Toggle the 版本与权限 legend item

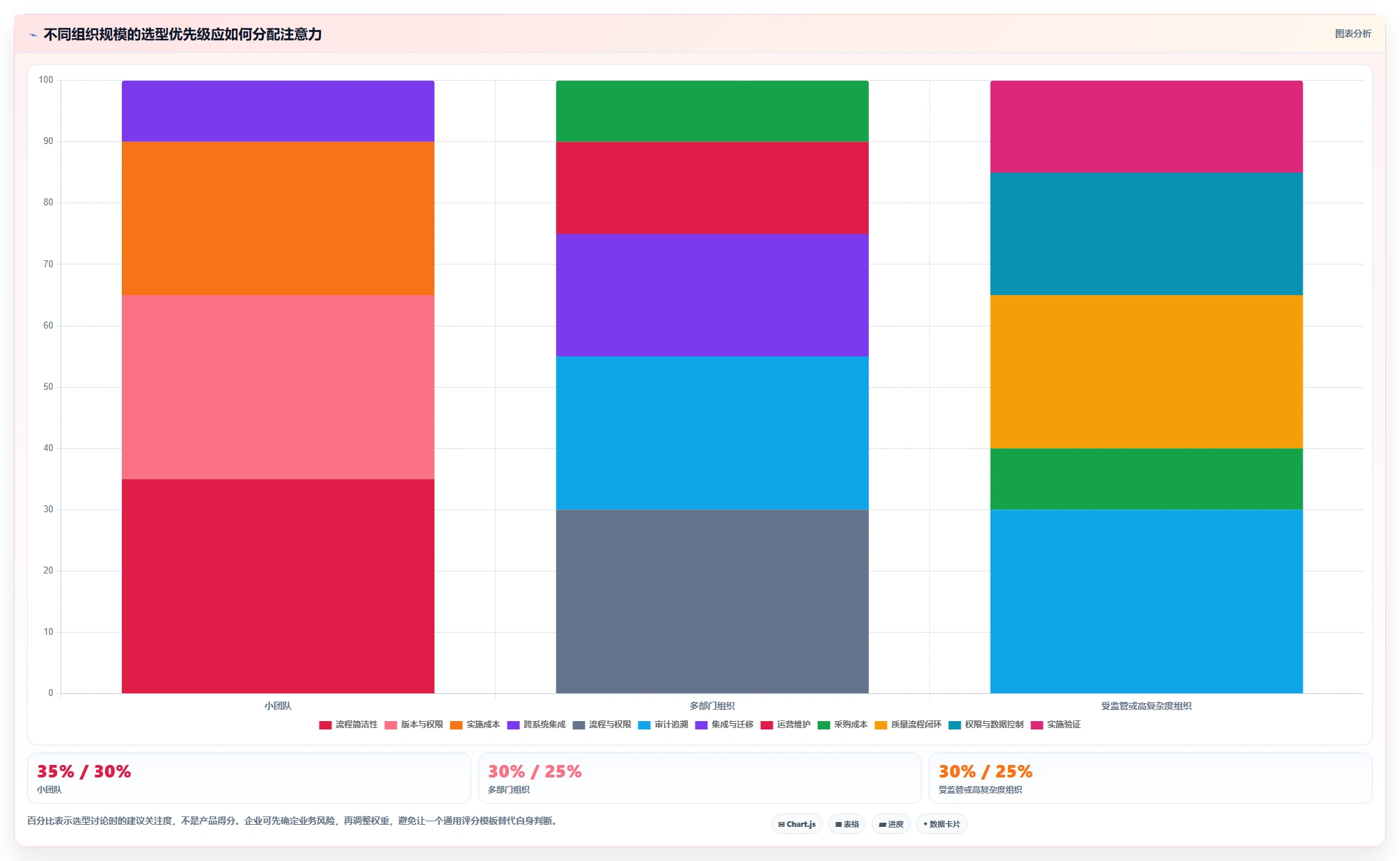click(x=414, y=725)
